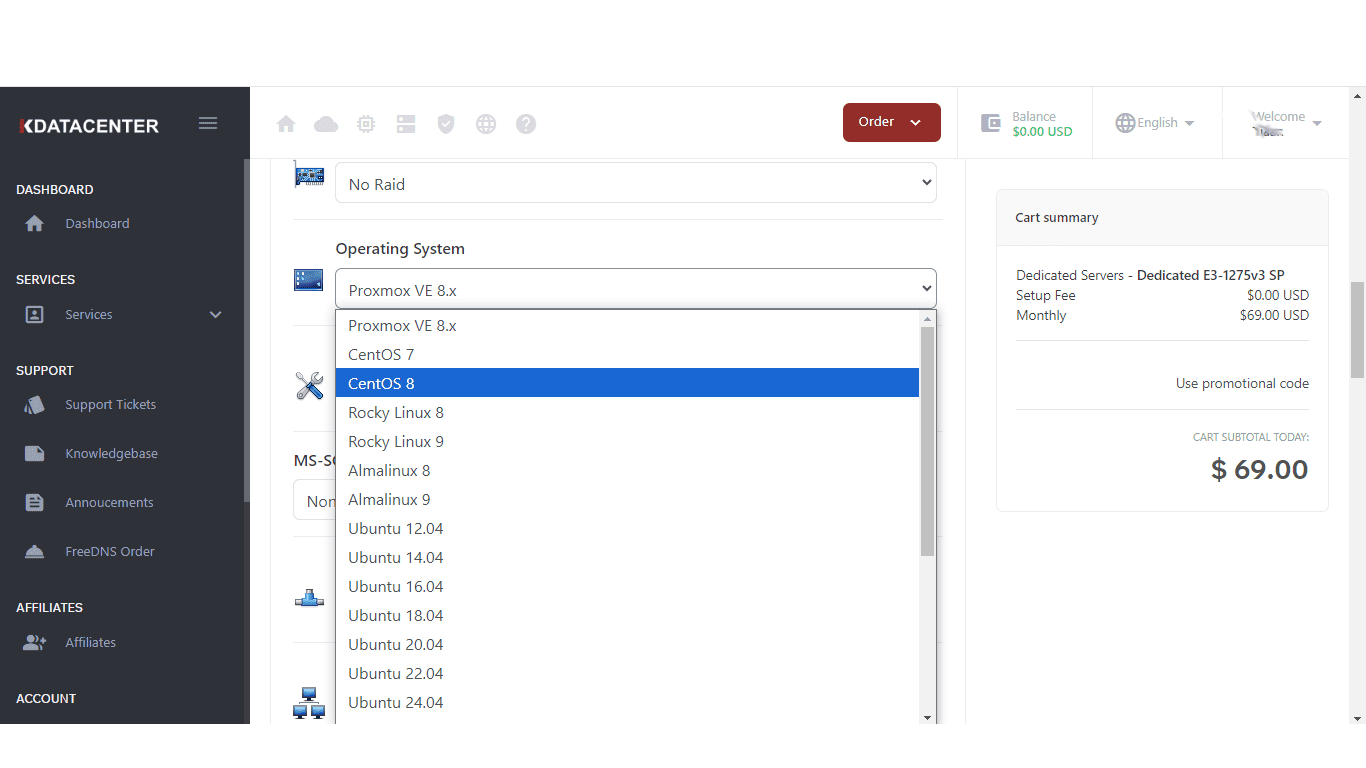Click the wrench and screwdriver tools icon
Viewport: 1366px width, 768px height.
(x=309, y=386)
